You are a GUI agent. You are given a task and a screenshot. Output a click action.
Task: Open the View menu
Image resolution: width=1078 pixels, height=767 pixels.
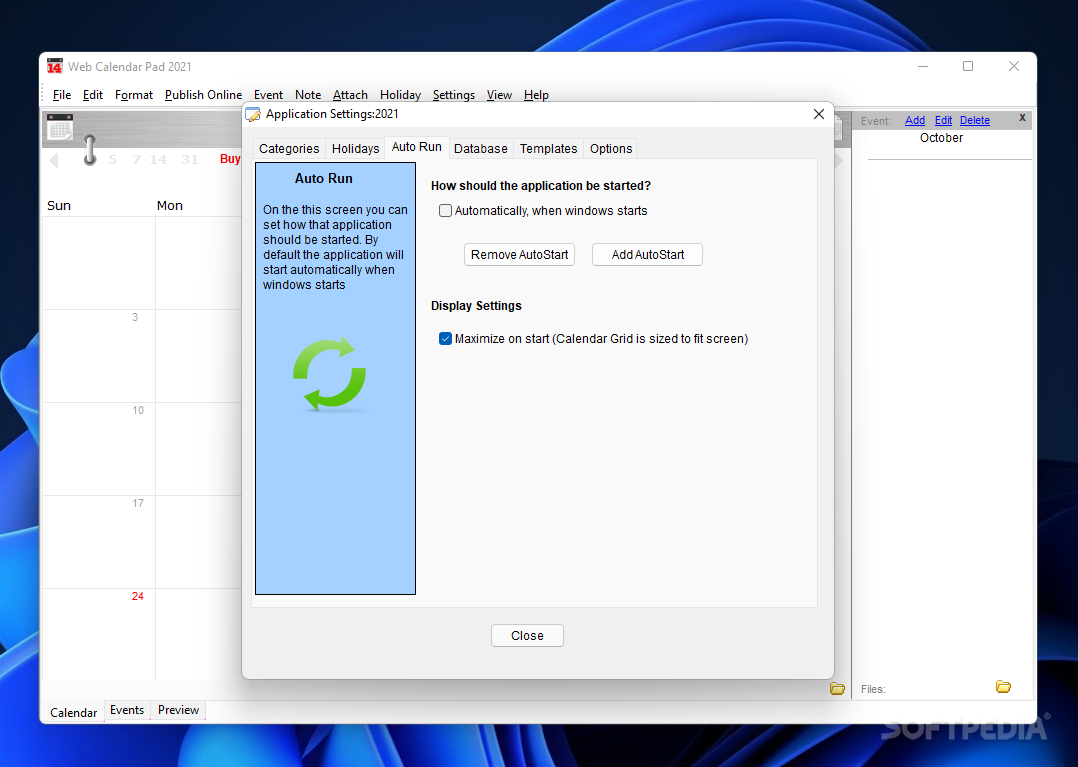point(499,95)
